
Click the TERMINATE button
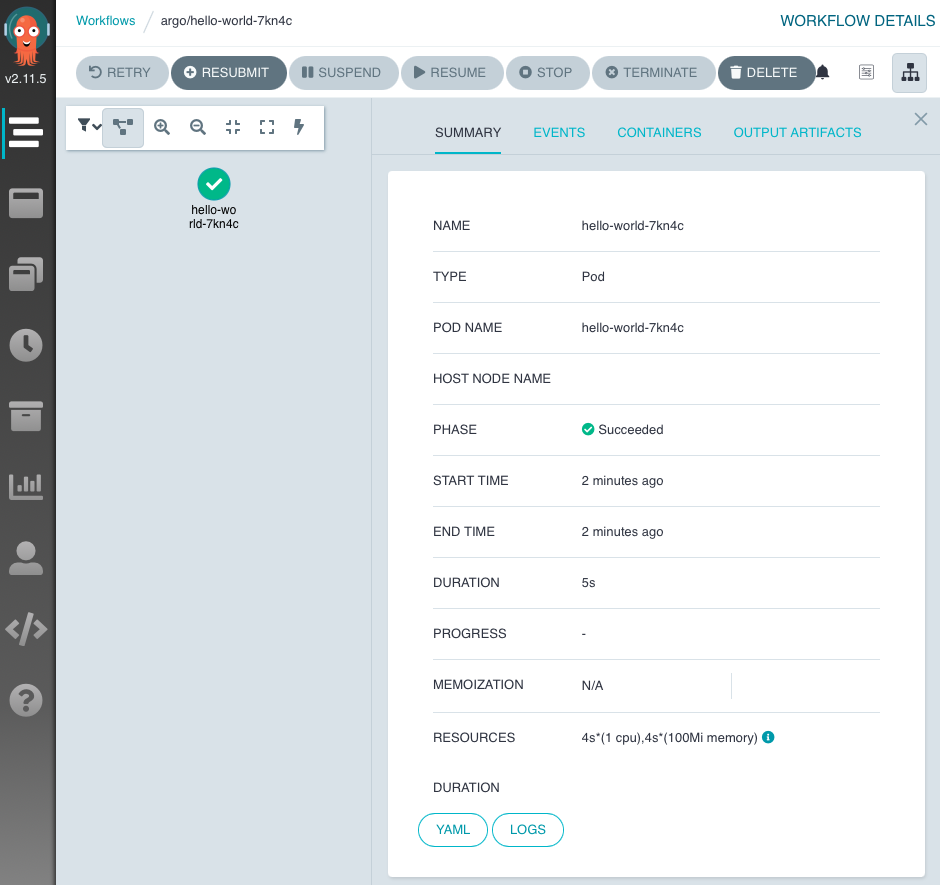653,73
